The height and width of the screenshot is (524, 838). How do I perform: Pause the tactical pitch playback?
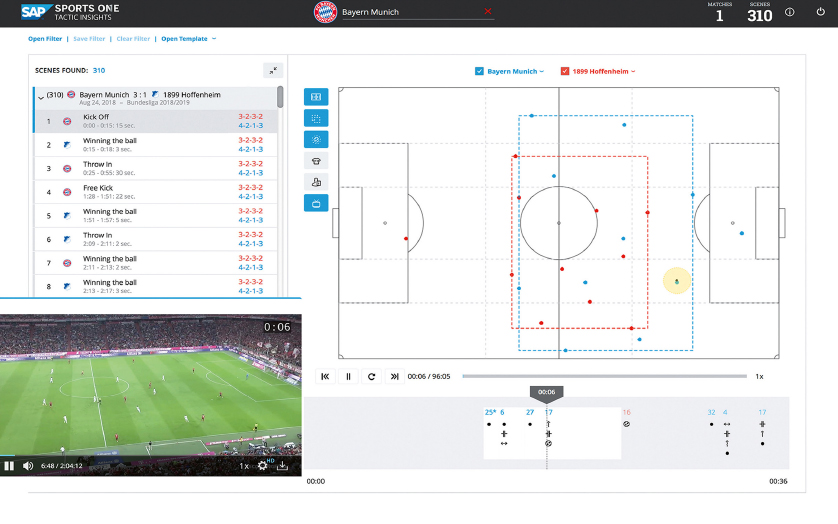[348, 376]
